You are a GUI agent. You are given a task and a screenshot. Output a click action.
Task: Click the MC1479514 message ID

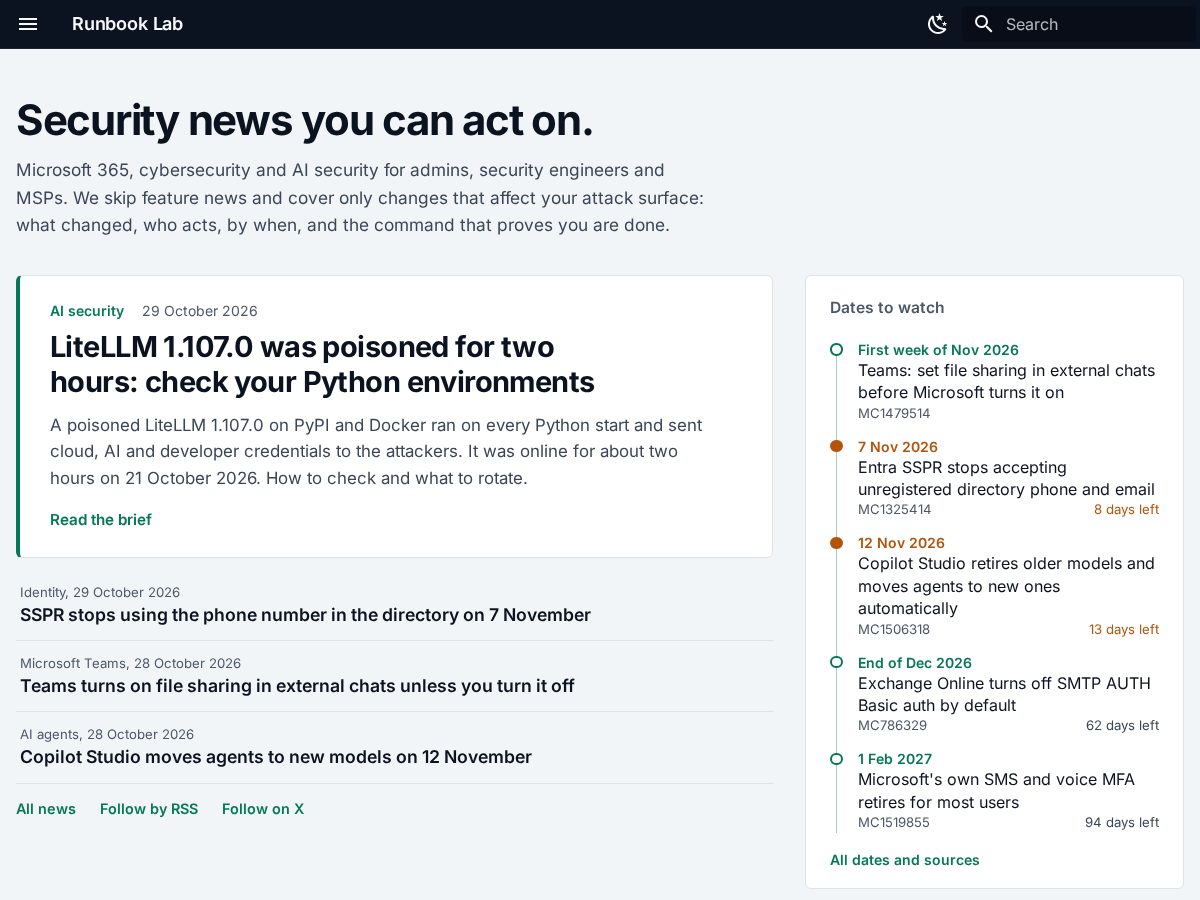[894, 413]
